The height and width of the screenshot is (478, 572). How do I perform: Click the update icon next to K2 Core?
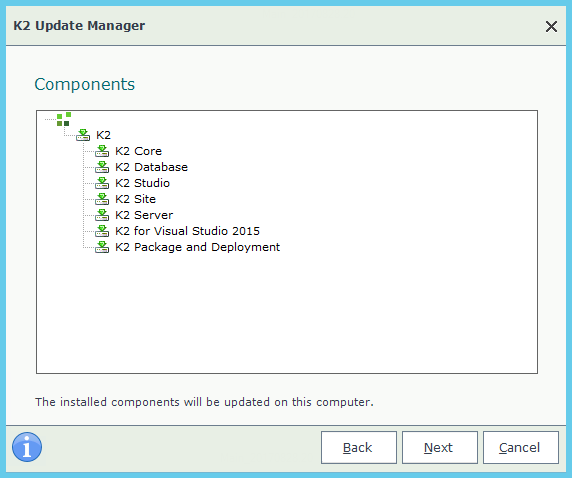coord(102,151)
